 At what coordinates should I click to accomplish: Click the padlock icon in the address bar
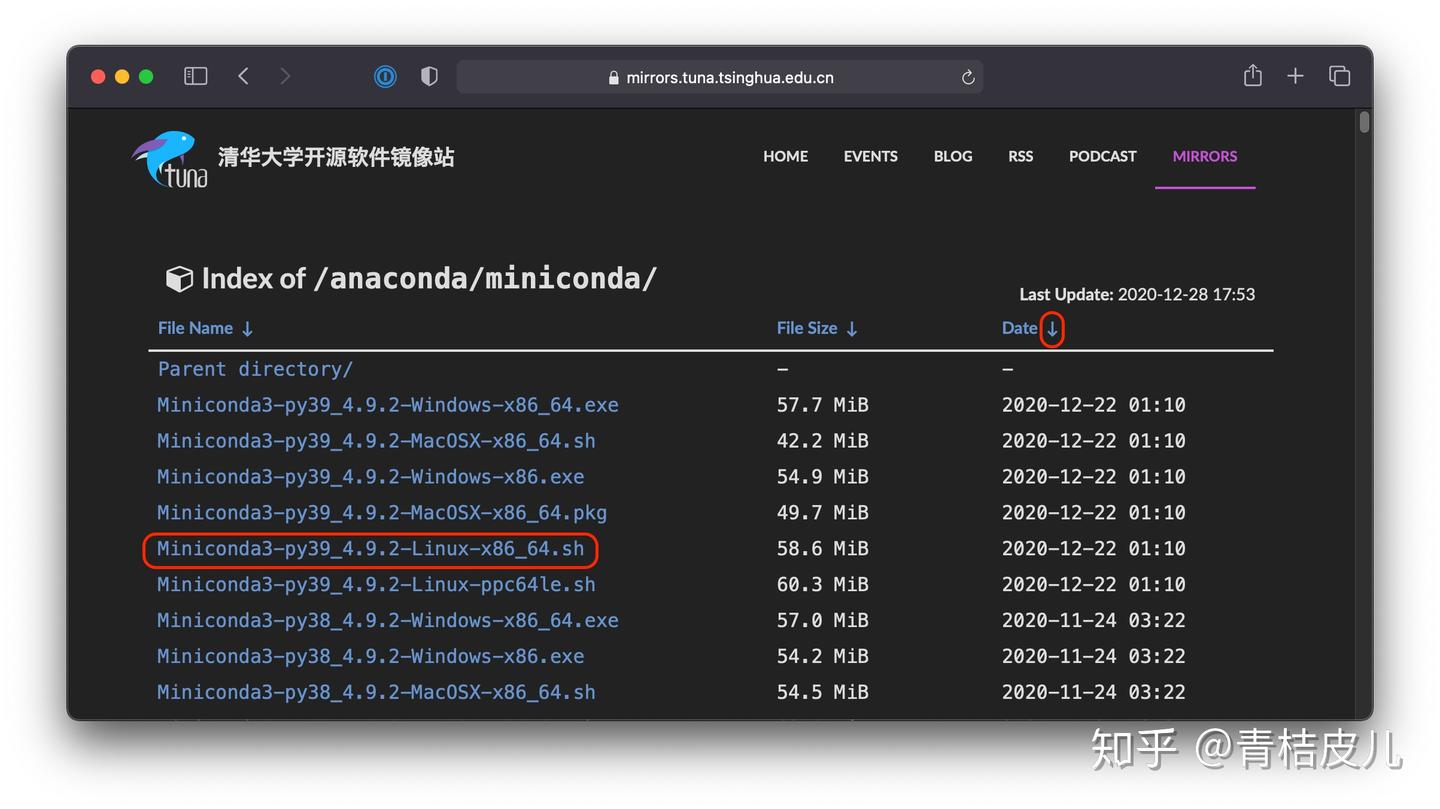[613, 77]
